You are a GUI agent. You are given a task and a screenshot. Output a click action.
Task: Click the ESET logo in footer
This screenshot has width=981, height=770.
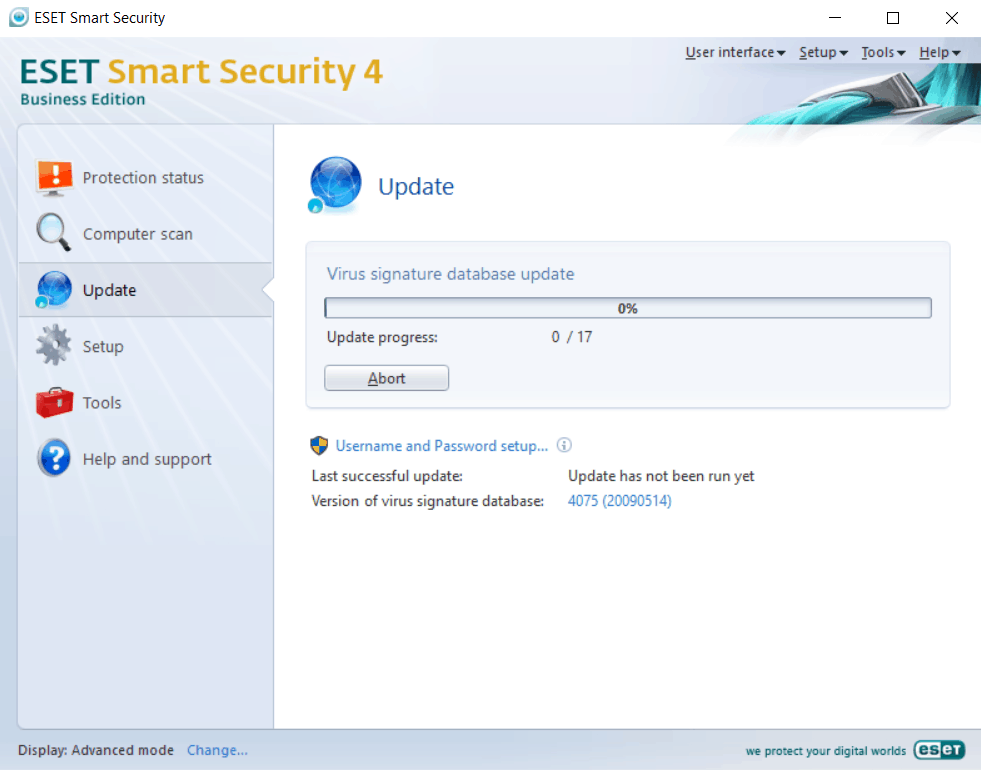[938, 750]
